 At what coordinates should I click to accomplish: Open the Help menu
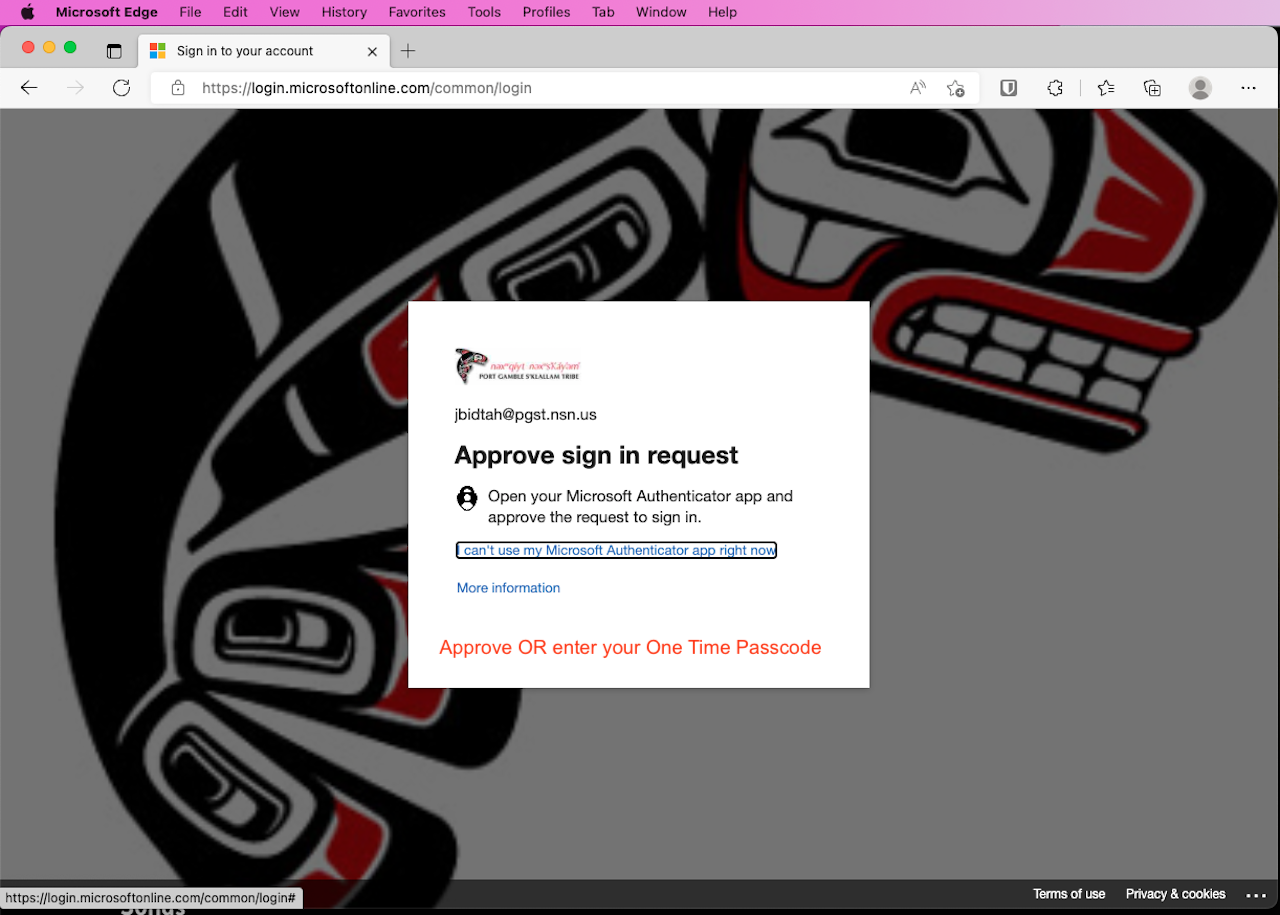coord(722,12)
